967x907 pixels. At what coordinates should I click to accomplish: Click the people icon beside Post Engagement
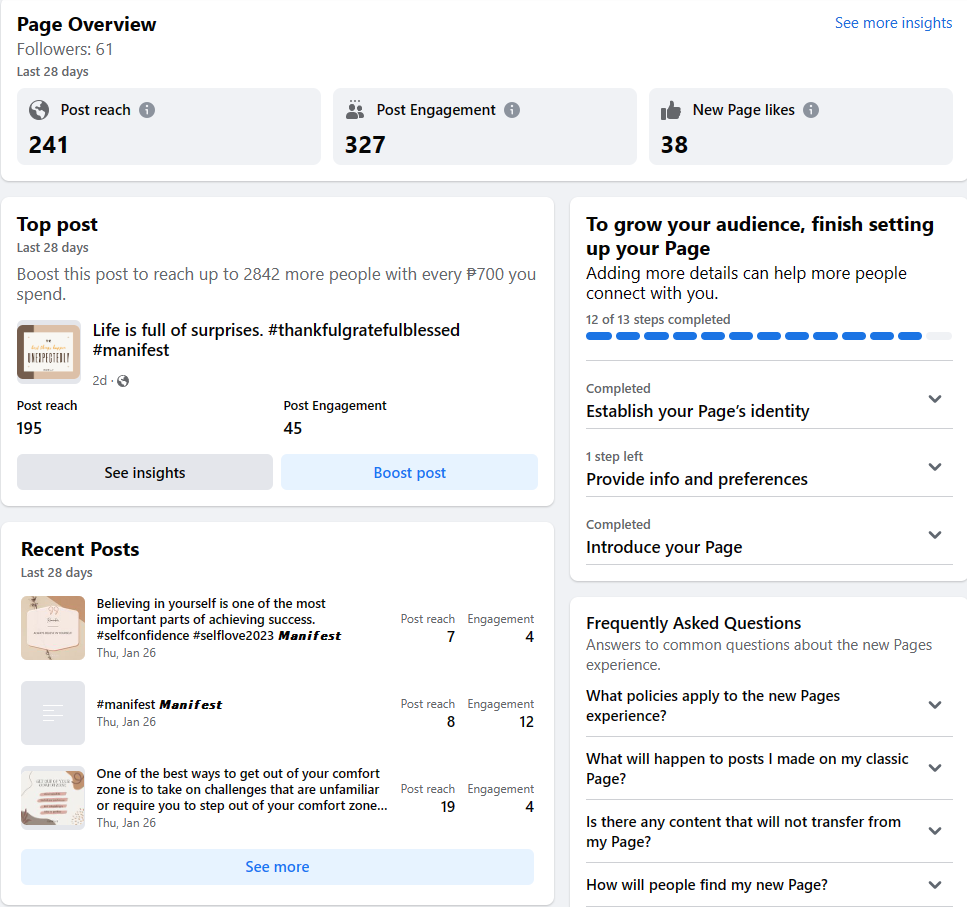pyautogui.click(x=355, y=110)
